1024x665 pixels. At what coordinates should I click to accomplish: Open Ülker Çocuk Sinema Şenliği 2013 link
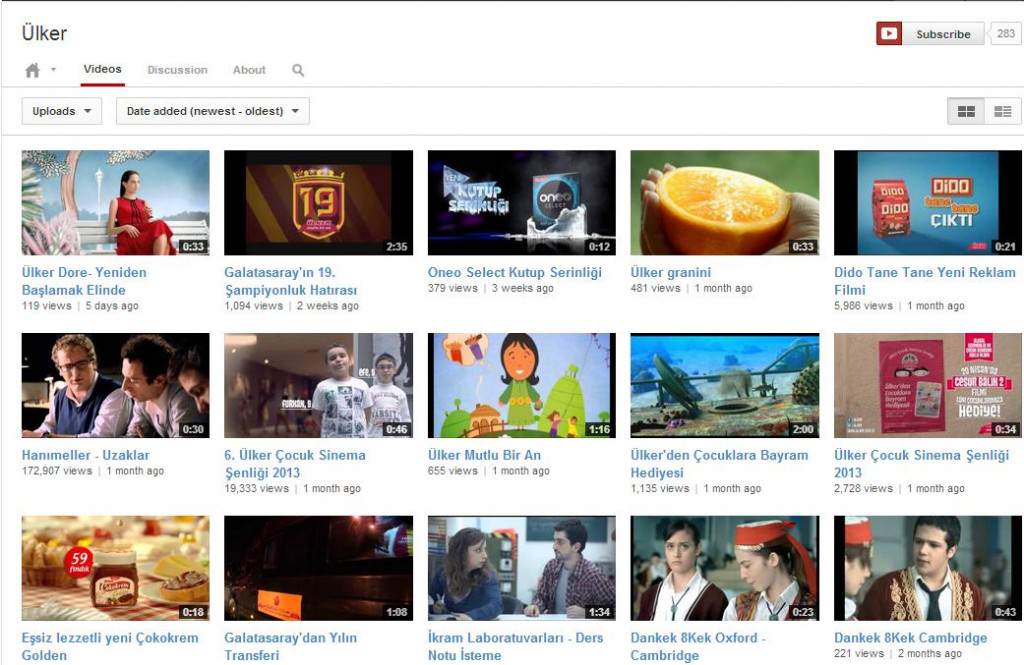tap(921, 464)
